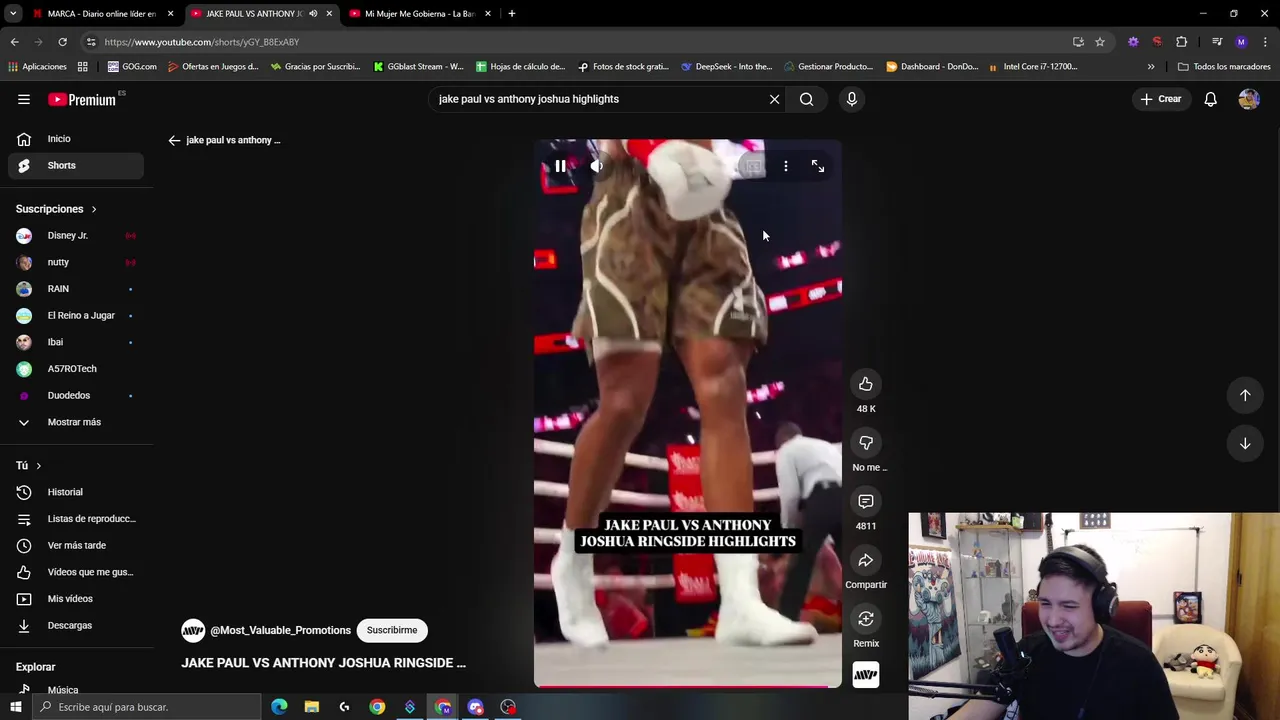
Task: Open comments (4811)
Action: pyautogui.click(x=866, y=502)
